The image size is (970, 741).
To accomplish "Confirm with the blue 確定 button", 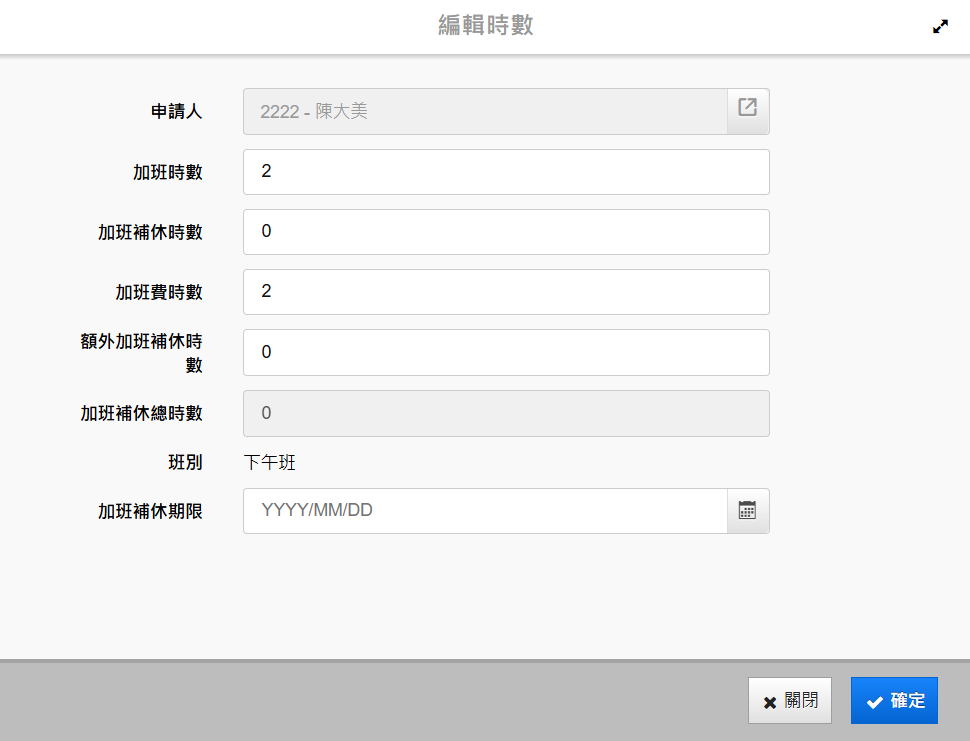I will click(x=894, y=700).
